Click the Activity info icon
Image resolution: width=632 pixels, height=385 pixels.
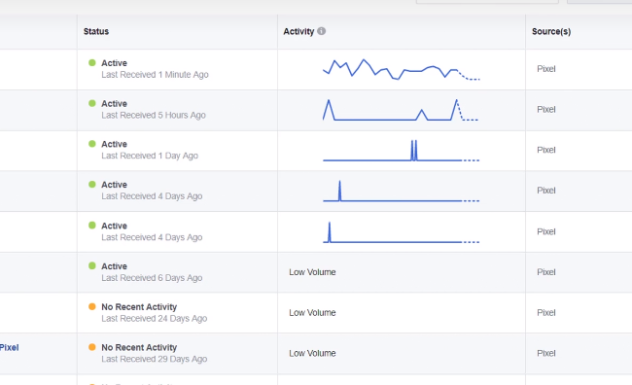click(321, 31)
